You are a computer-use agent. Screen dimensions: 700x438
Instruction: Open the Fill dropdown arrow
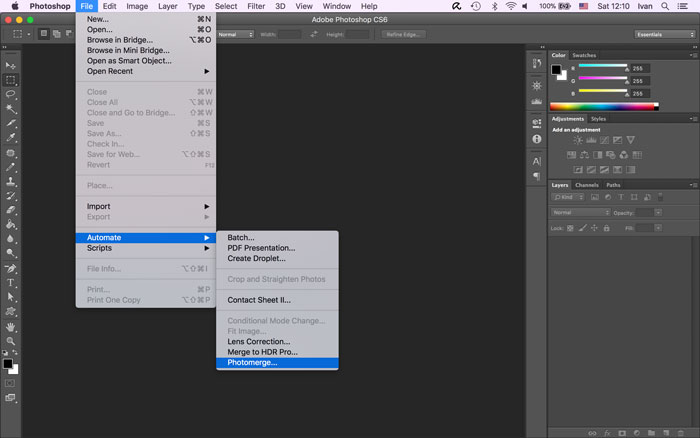click(x=658, y=228)
